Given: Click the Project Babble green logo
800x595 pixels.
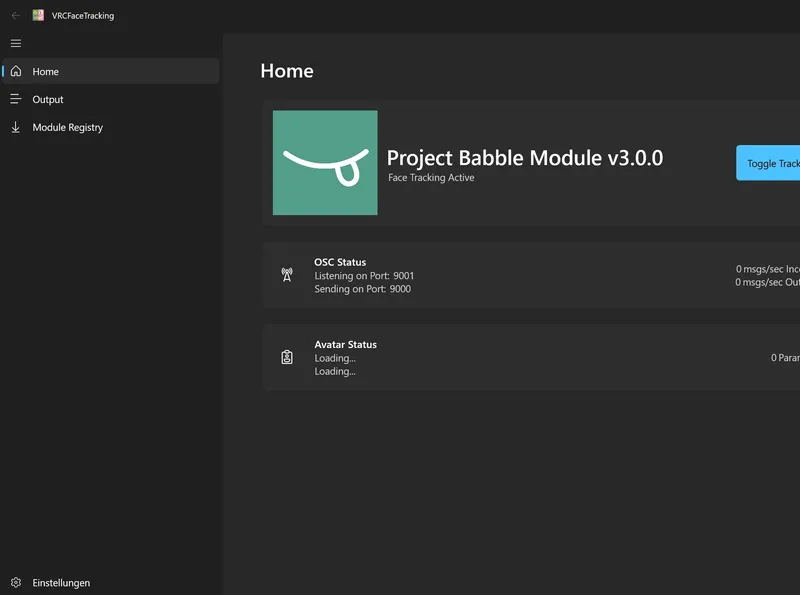Looking at the screenshot, I should 325,163.
